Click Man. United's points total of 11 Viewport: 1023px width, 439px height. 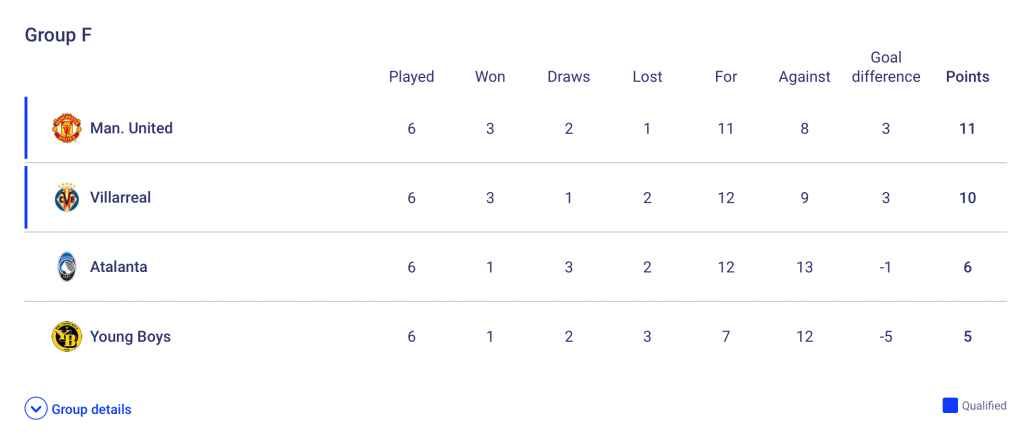[967, 128]
